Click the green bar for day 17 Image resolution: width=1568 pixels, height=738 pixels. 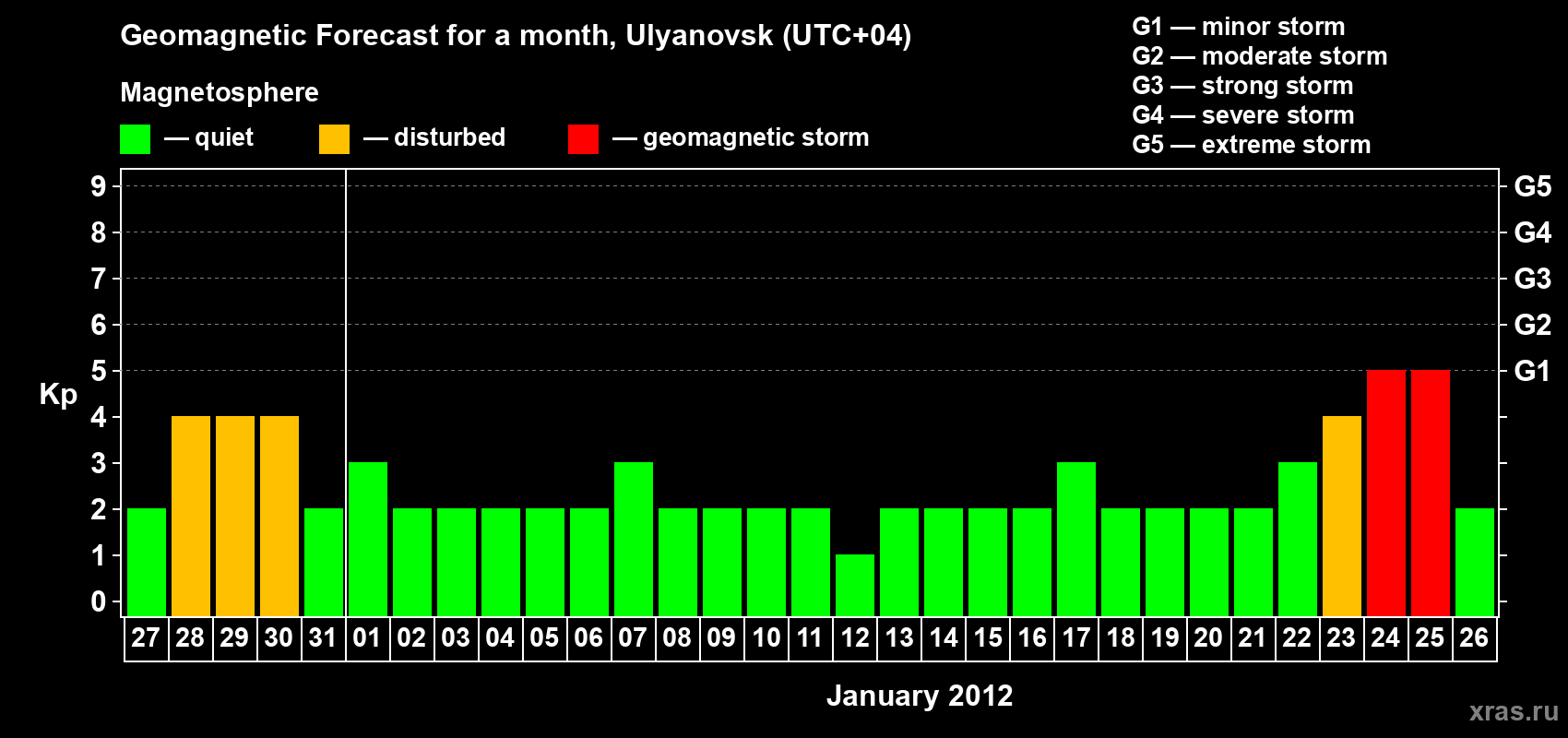(x=1076, y=539)
